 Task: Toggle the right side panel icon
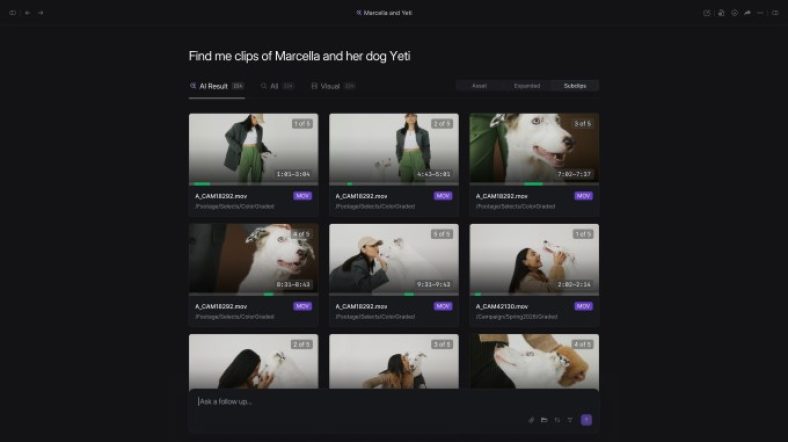pyautogui.click(x=775, y=13)
